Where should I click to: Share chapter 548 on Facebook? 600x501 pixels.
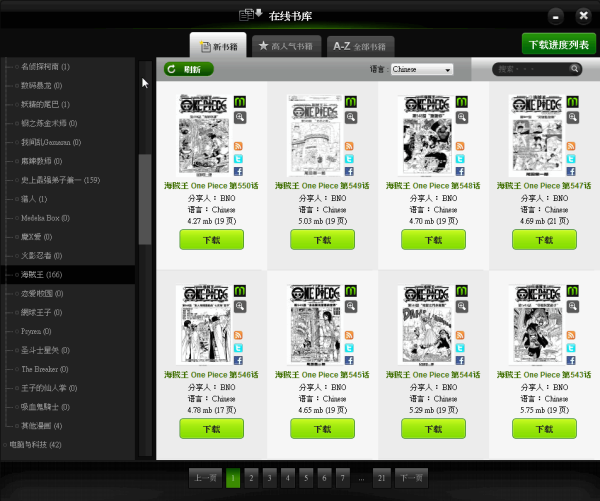click(x=460, y=171)
